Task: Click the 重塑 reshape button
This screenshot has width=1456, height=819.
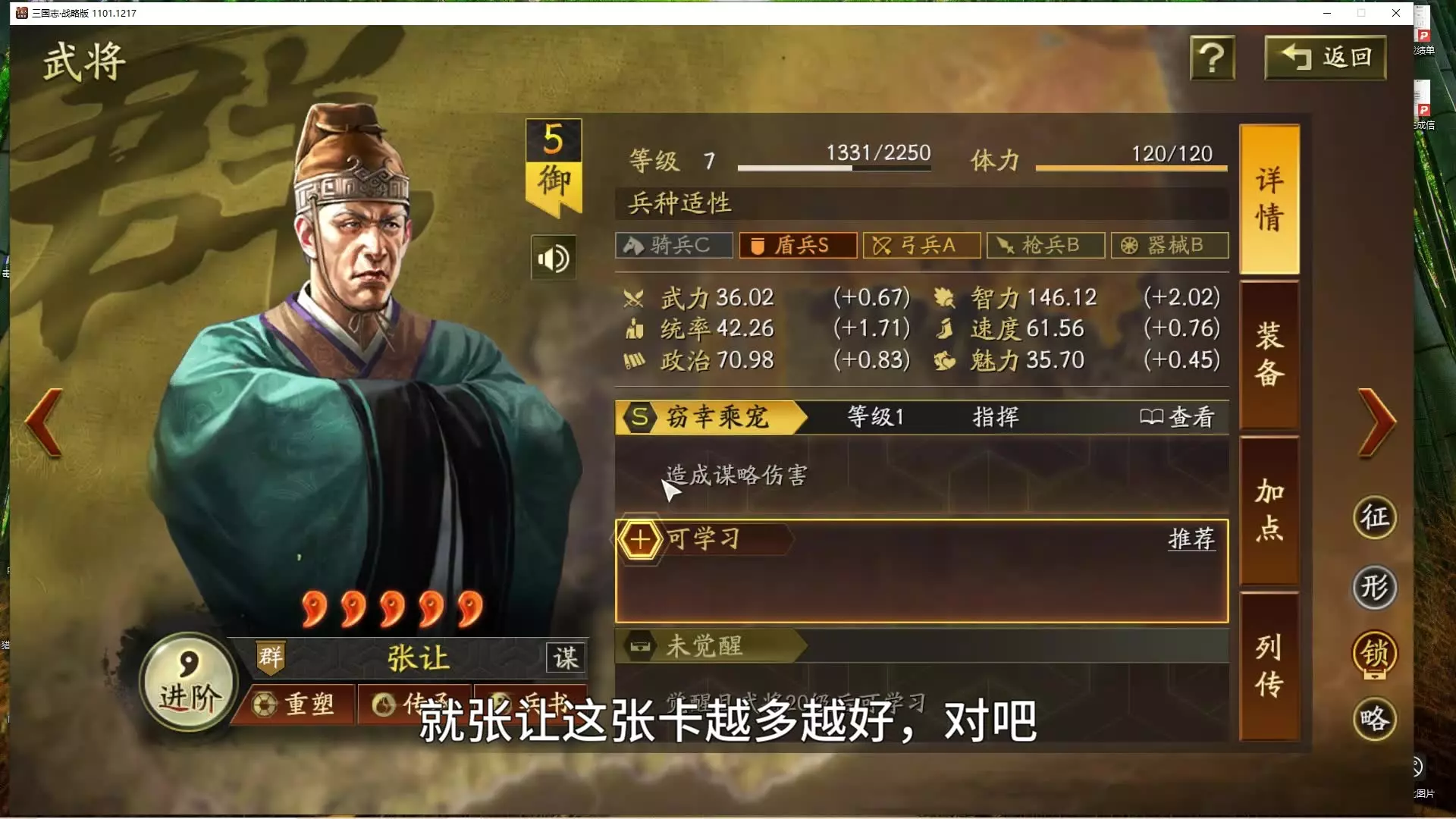Action: (296, 704)
